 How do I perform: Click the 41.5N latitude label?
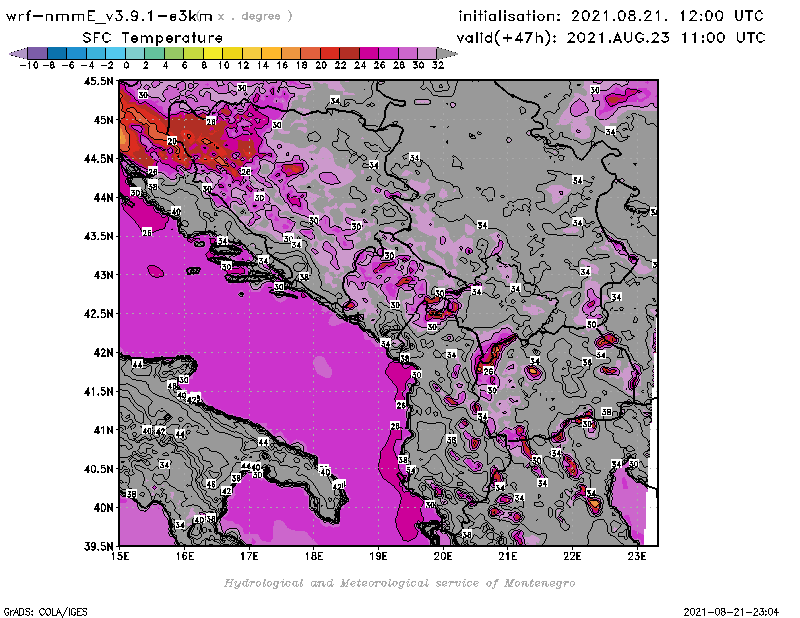pyautogui.click(x=99, y=391)
